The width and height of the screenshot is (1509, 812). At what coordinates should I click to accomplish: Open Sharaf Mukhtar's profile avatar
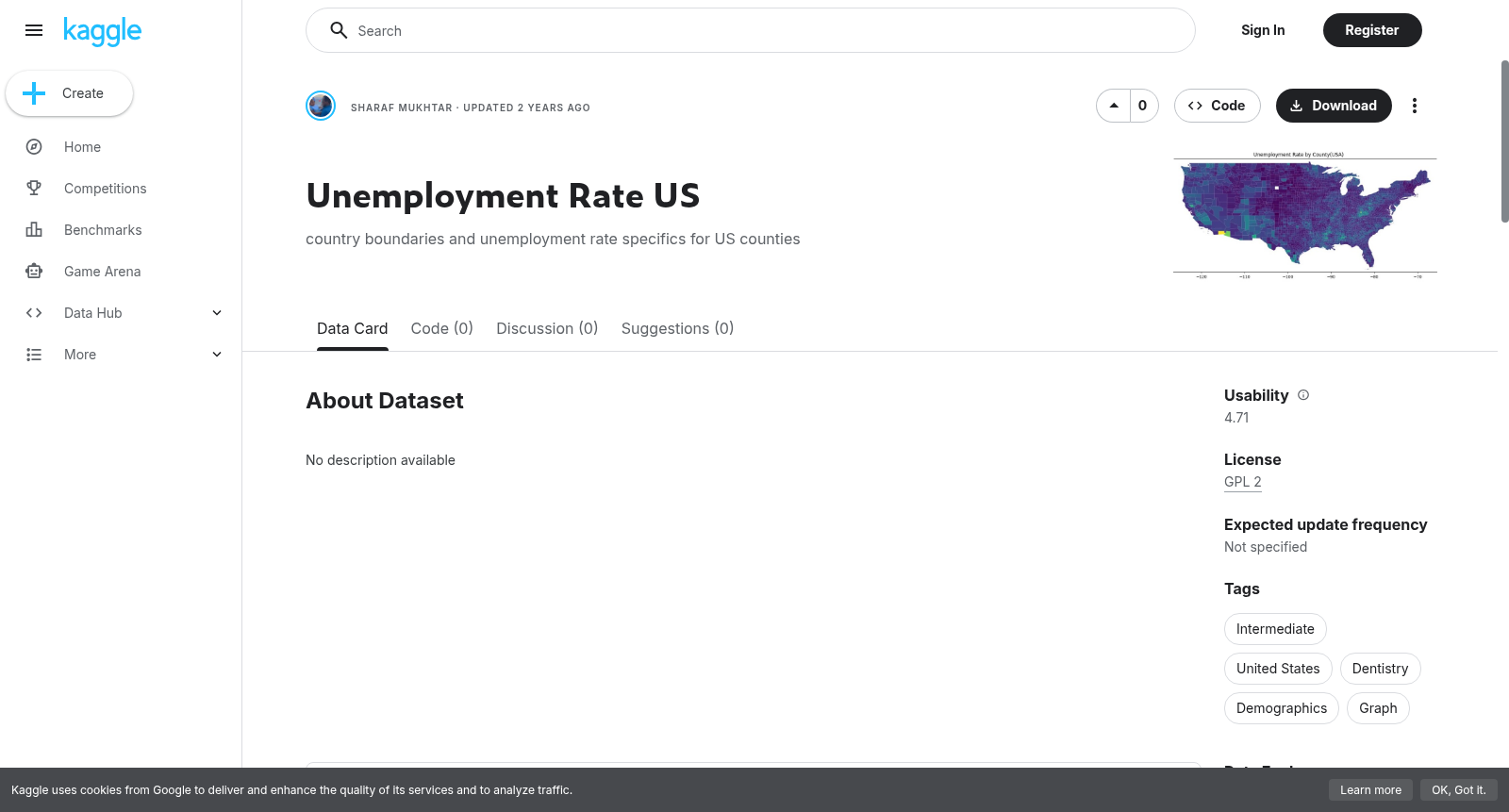321,106
